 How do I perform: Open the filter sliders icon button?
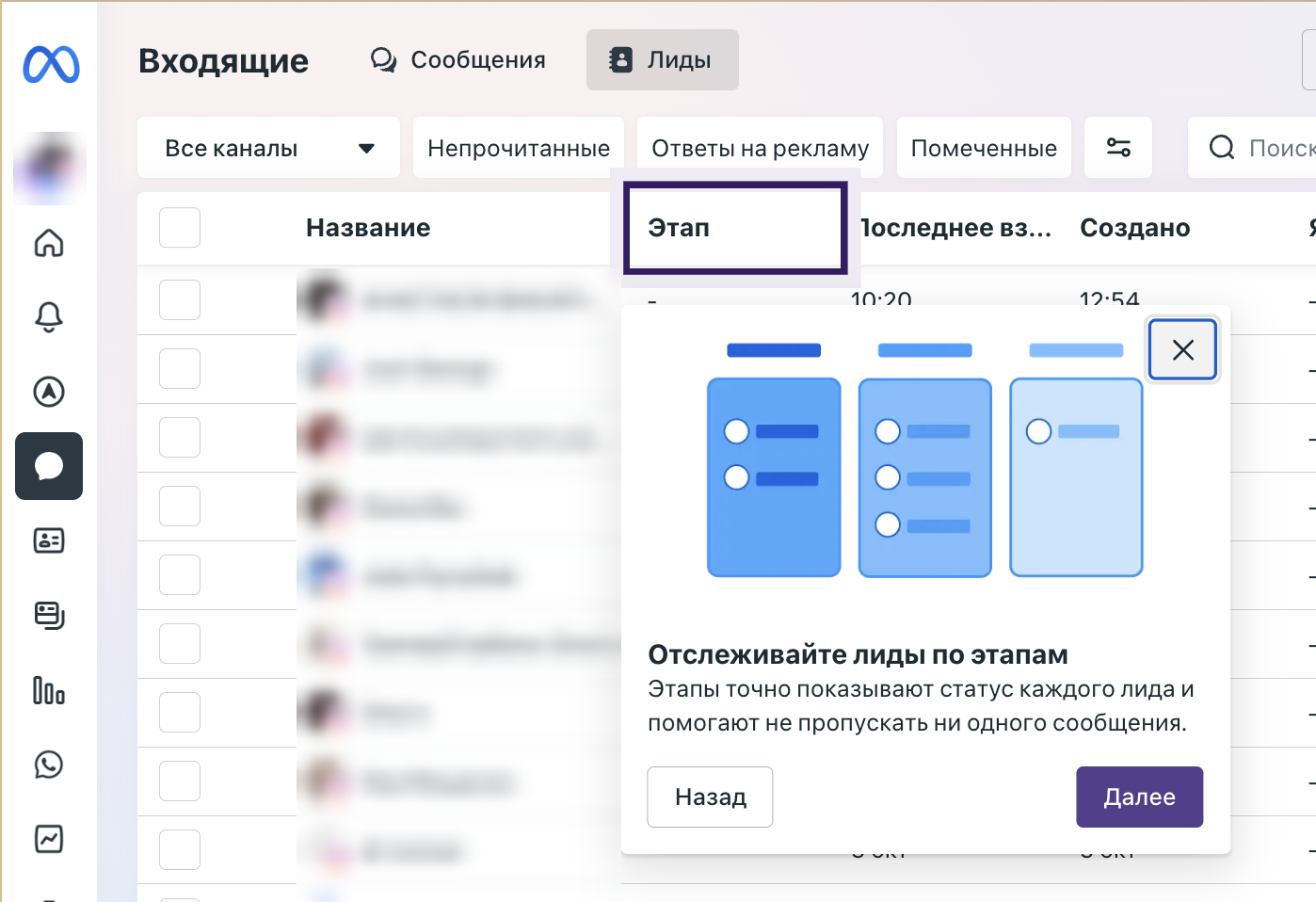click(1118, 148)
